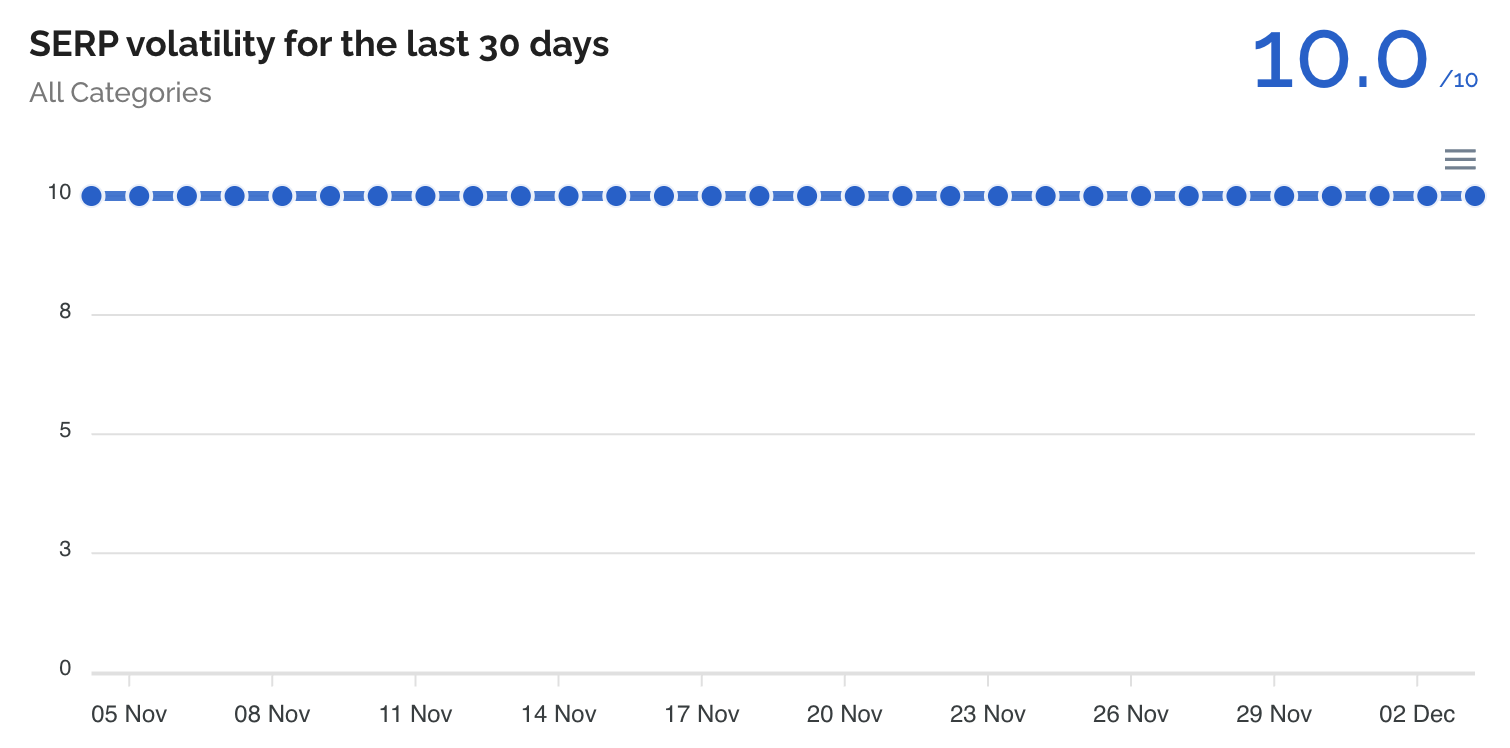Click the first data point on the line
The height and width of the screenshot is (748, 1510).
[91, 196]
